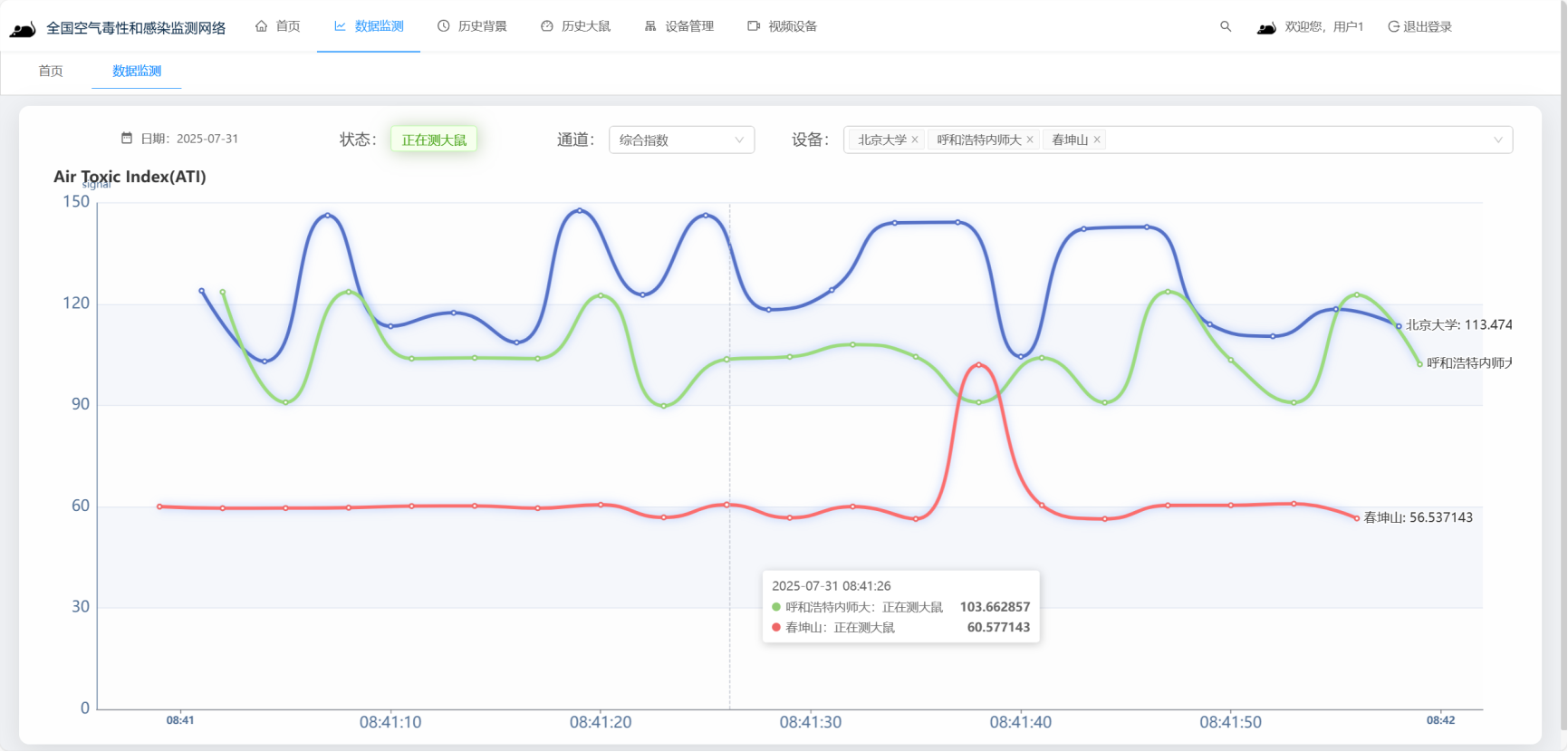The width and height of the screenshot is (1568, 752).
Task: Click the clock icon for 历史背景
Action: point(444,26)
